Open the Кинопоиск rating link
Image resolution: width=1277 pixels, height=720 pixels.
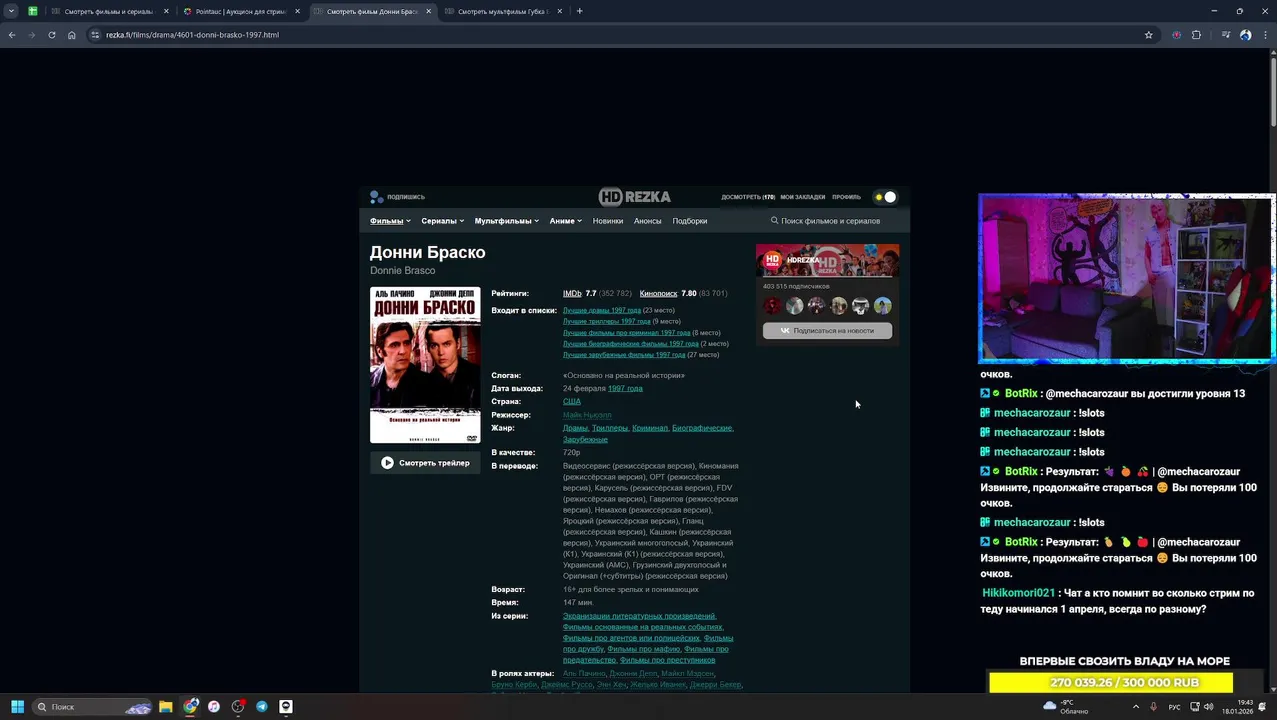pyautogui.click(x=658, y=294)
